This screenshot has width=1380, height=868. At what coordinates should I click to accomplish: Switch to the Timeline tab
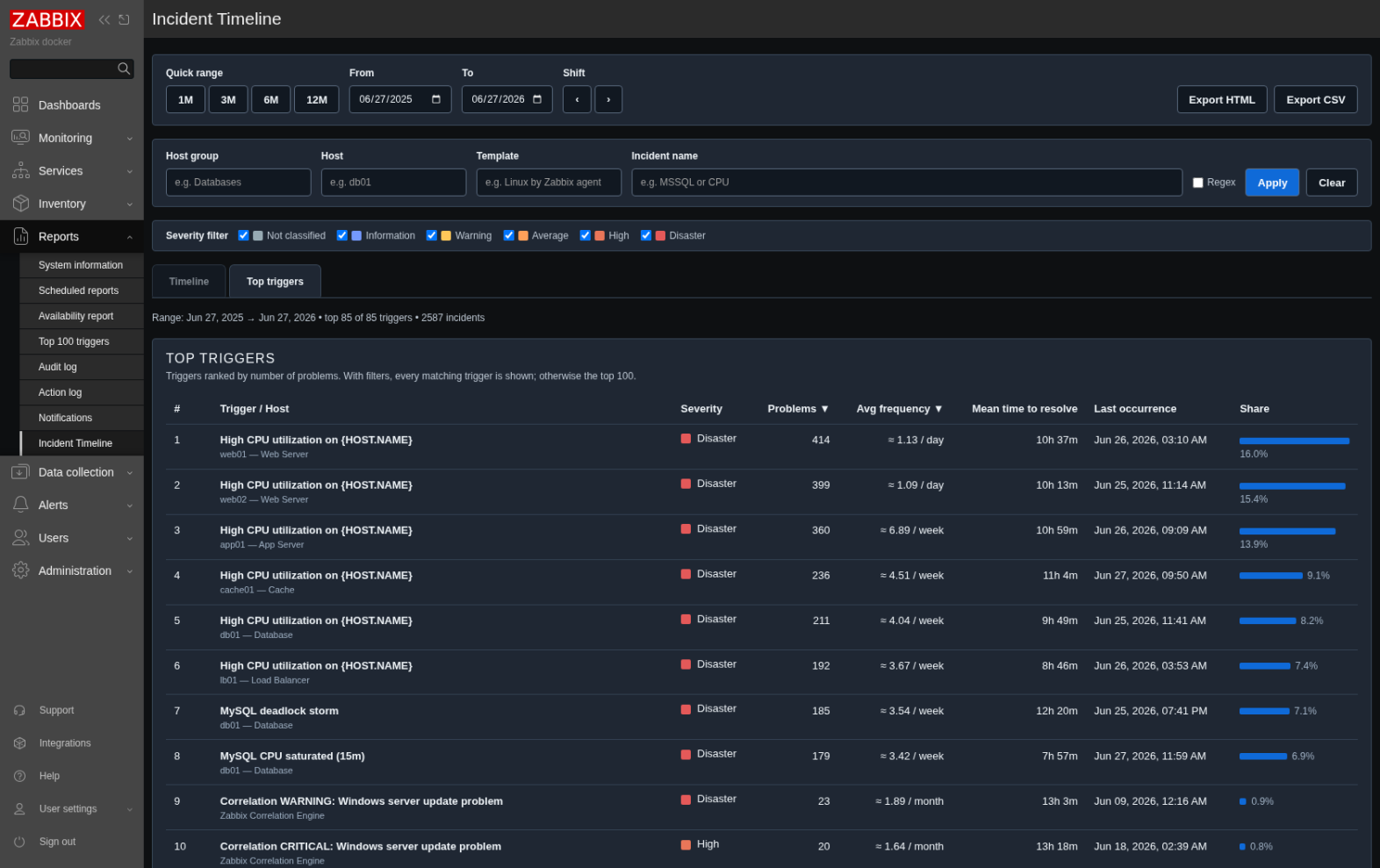(189, 282)
